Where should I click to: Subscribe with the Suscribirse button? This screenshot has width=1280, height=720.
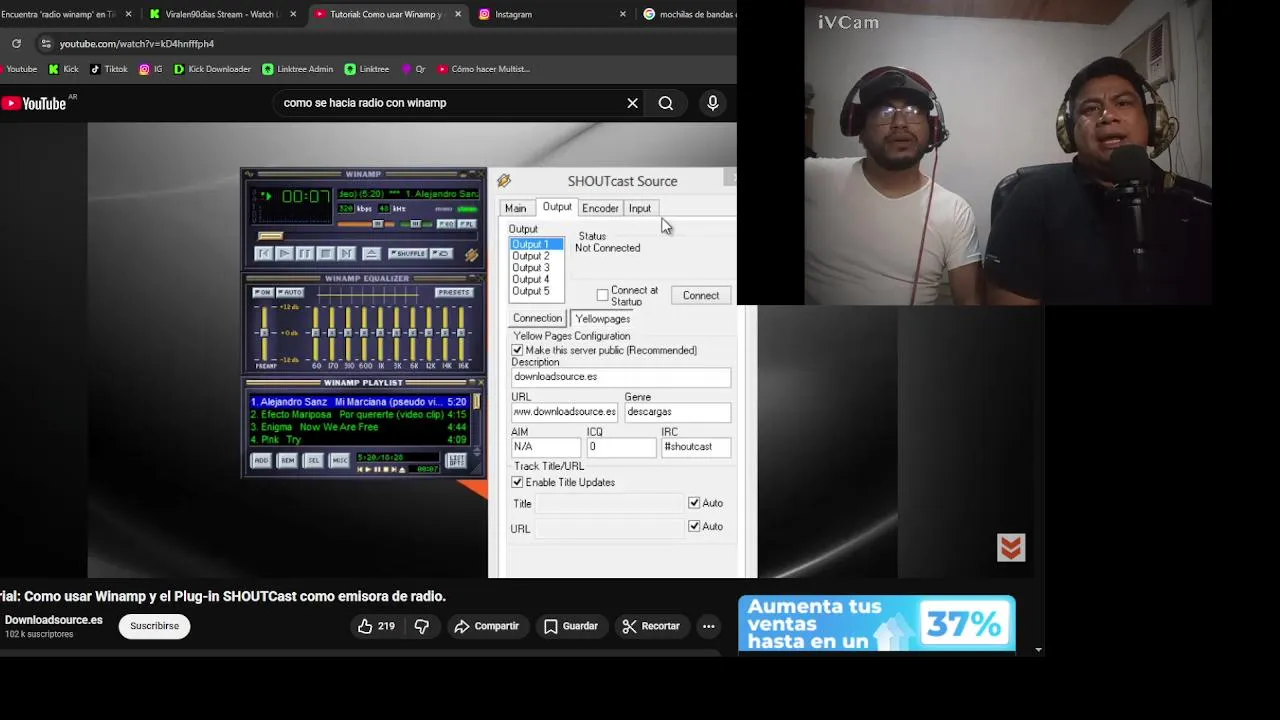pos(154,626)
